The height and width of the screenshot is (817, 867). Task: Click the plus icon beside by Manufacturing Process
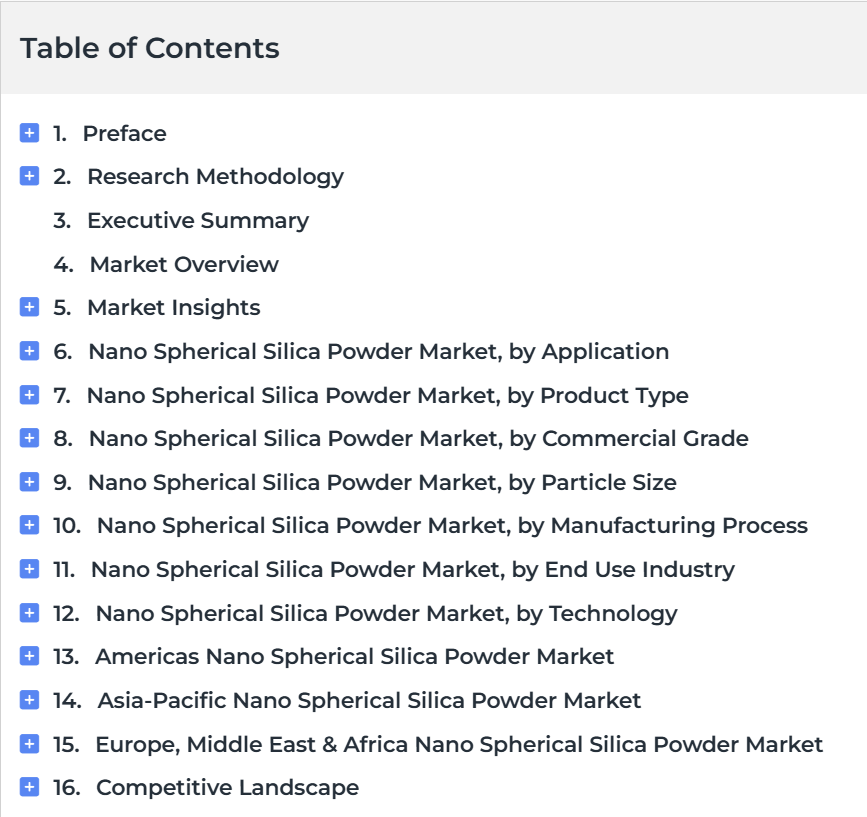(x=29, y=525)
